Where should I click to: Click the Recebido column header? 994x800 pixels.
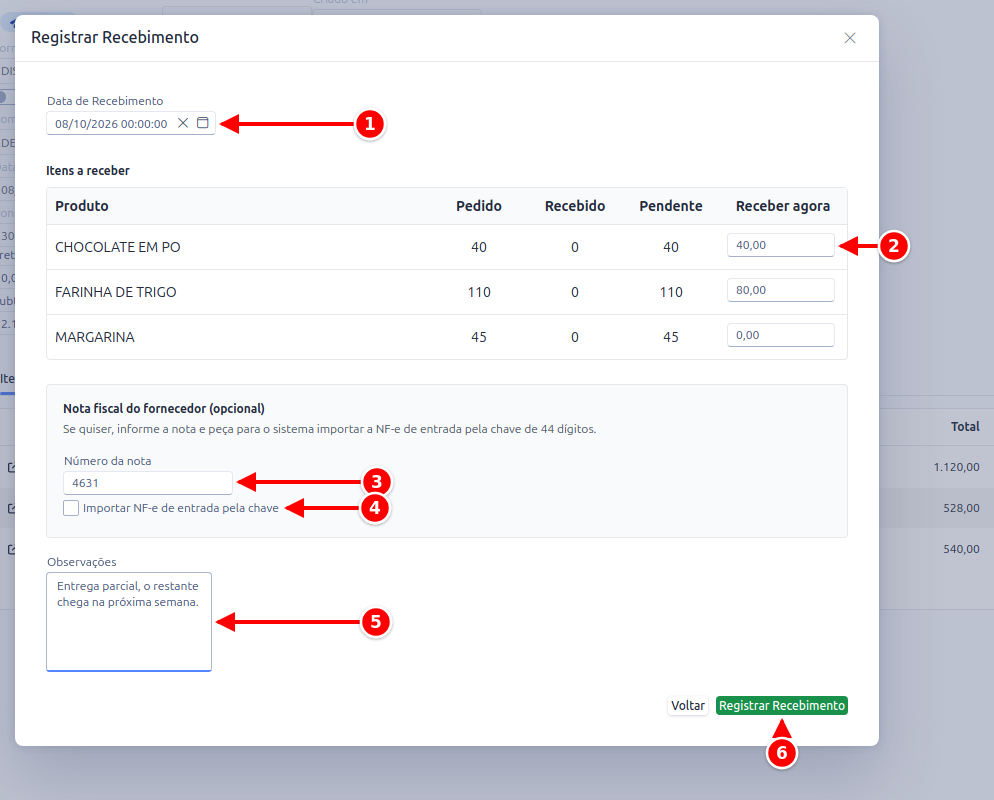575,206
